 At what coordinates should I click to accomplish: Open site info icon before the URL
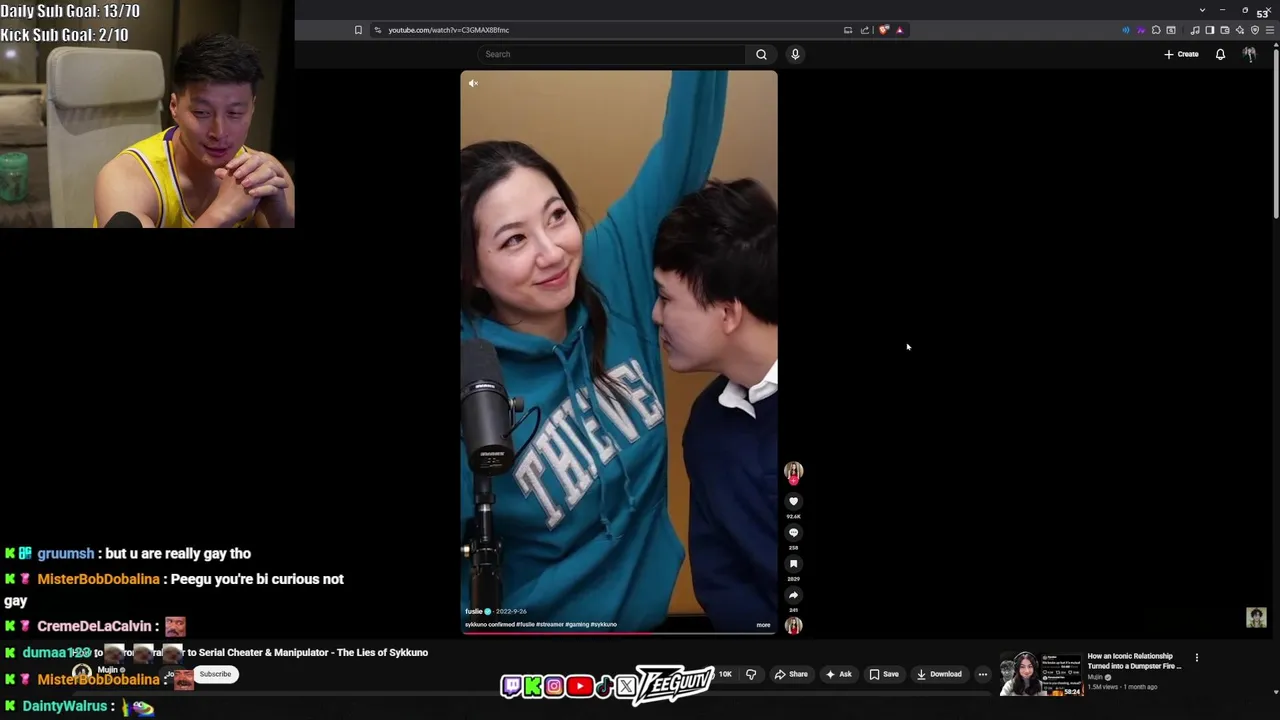[x=378, y=30]
